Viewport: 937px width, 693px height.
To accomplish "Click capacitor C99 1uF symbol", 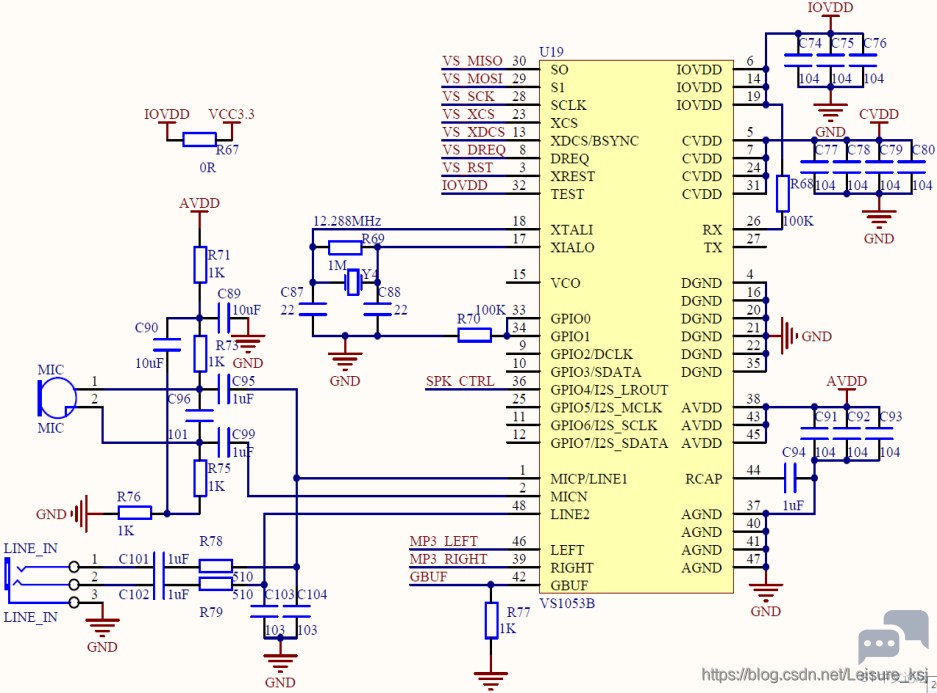I will pyautogui.click(x=223, y=442).
